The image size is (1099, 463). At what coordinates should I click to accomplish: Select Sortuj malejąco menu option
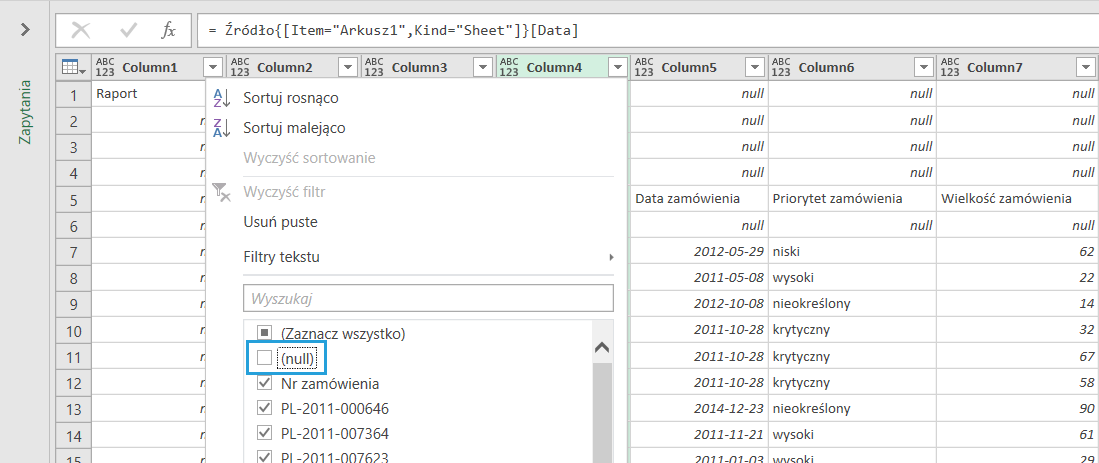click(x=294, y=128)
